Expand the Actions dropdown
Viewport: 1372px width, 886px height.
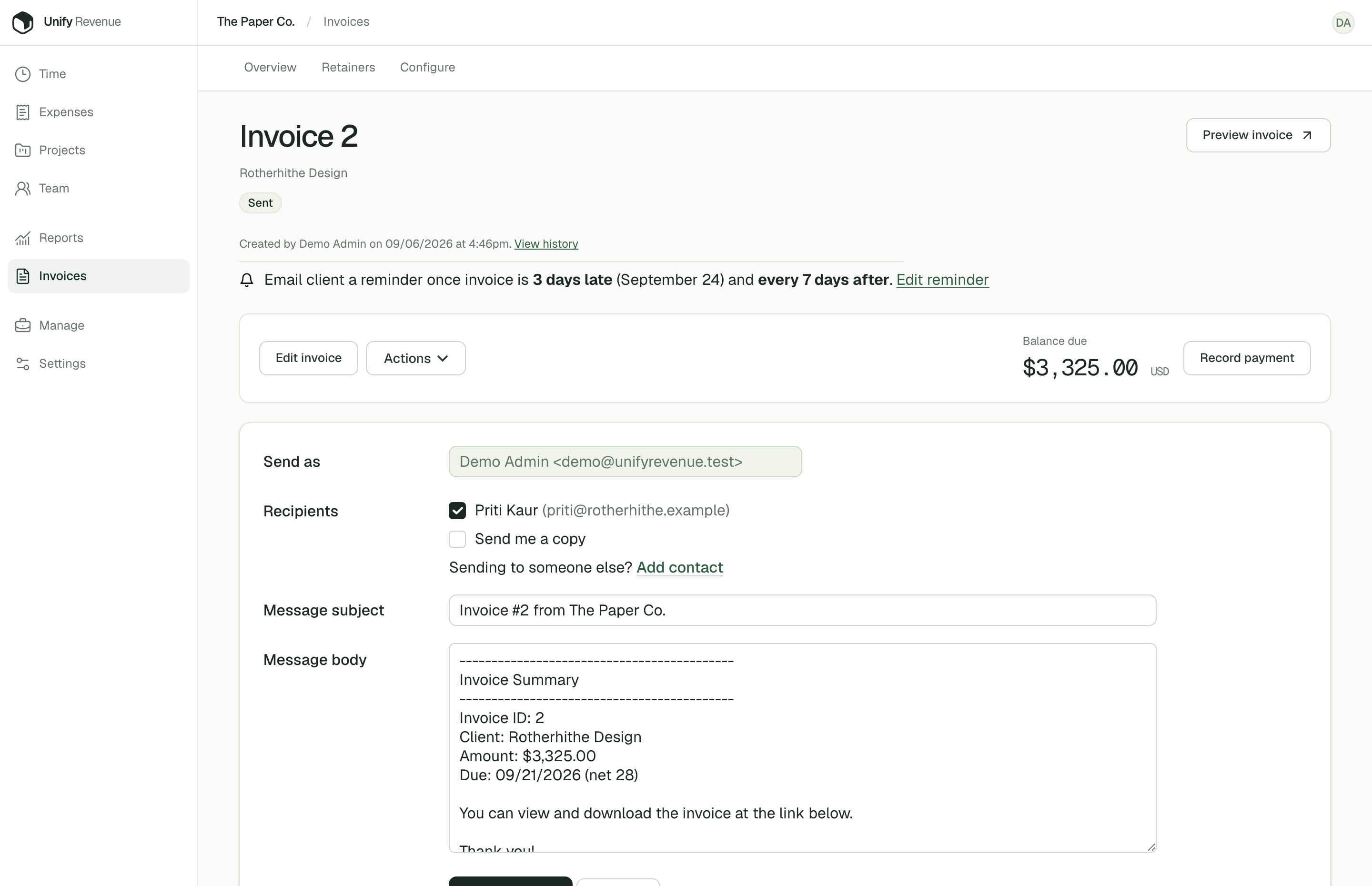tap(415, 358)
